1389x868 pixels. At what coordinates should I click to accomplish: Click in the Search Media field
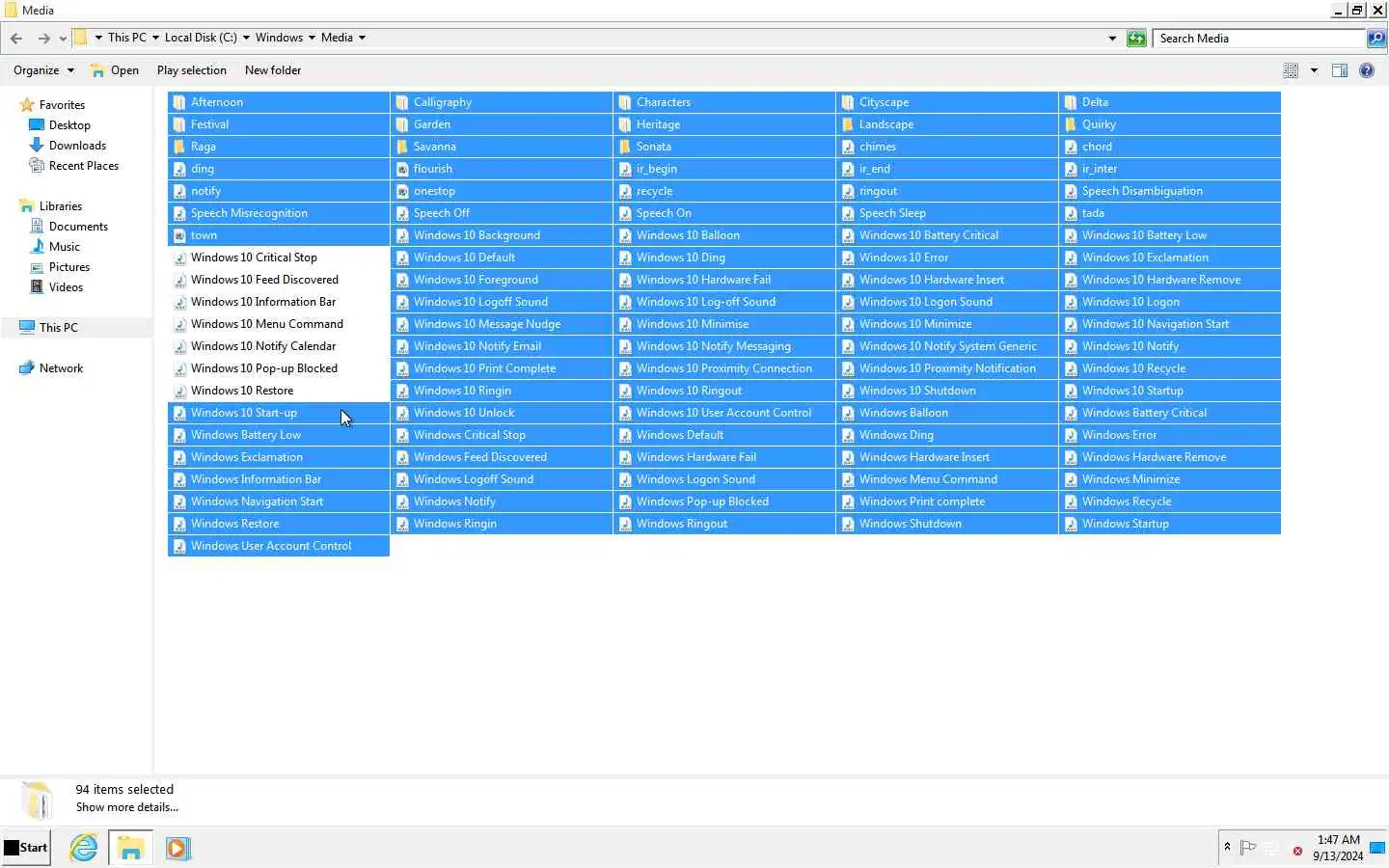(x=1260, y=39)
